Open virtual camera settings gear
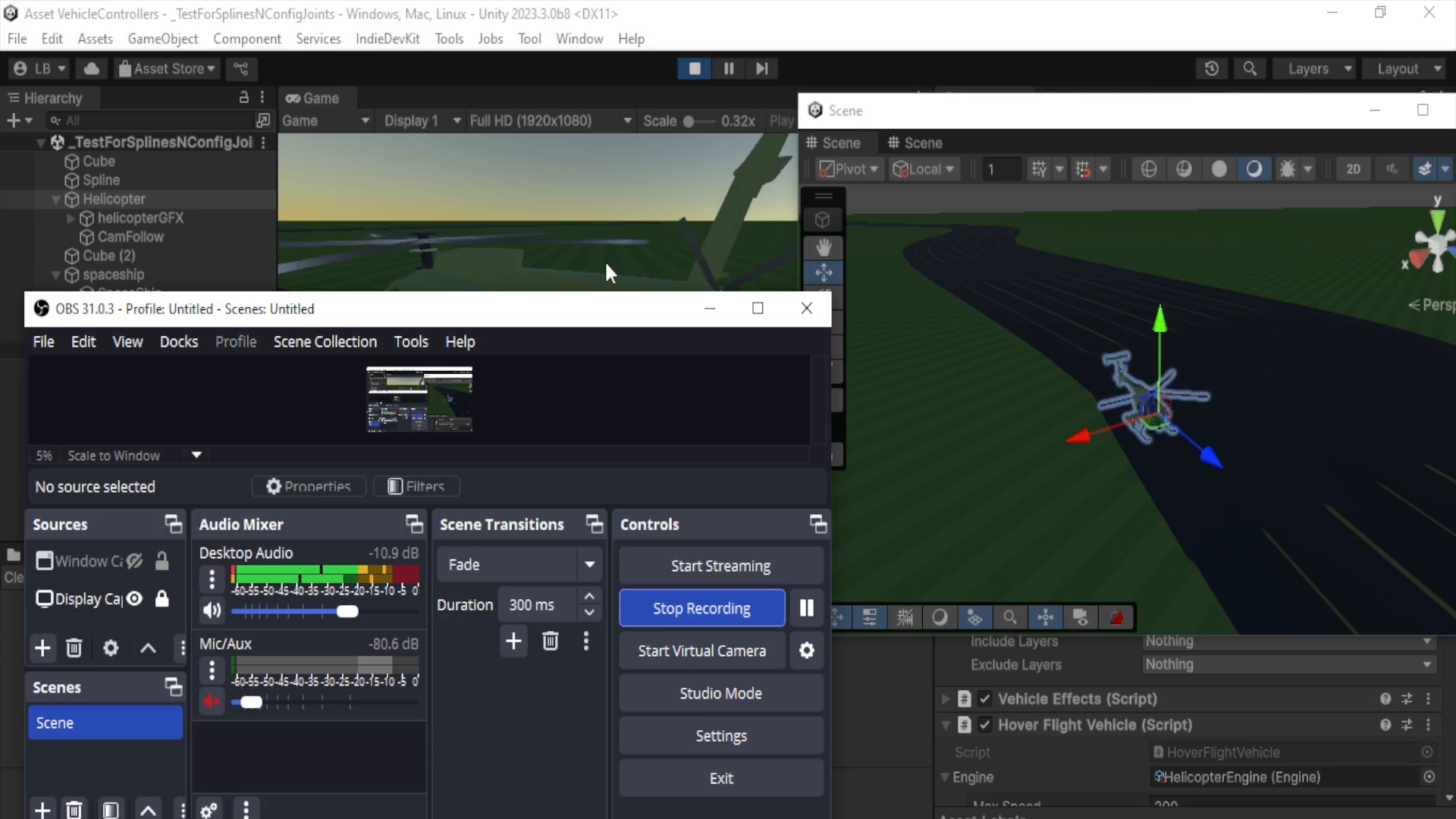 [x=807, y=651]
